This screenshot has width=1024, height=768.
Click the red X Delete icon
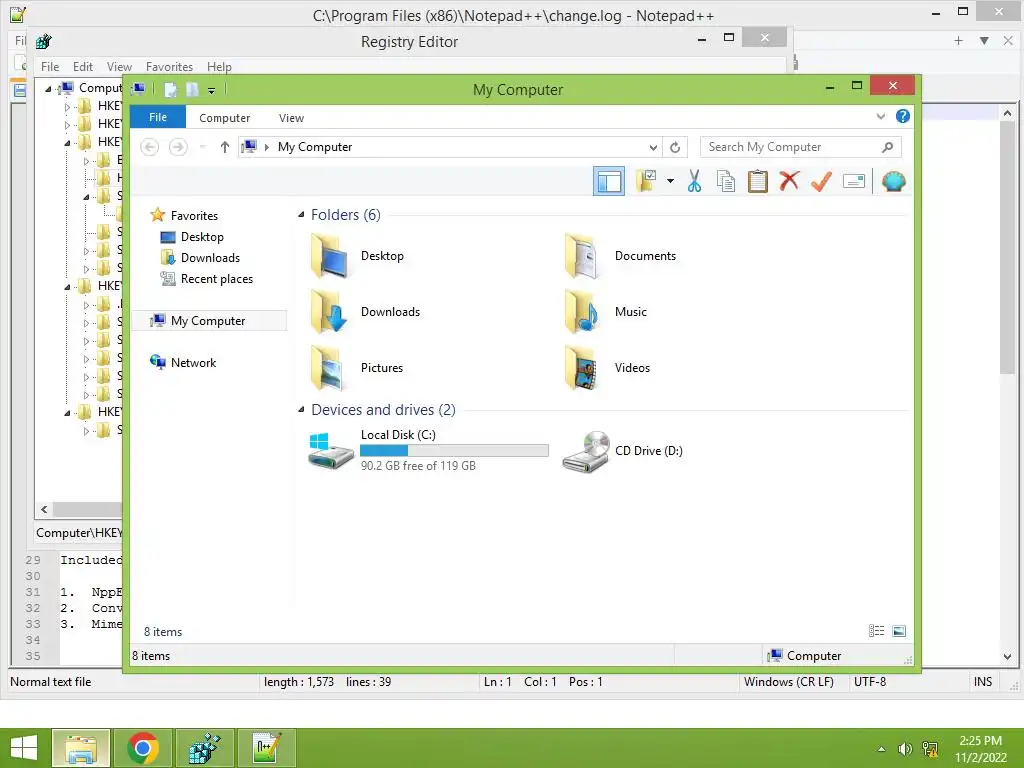coord(789,181)
